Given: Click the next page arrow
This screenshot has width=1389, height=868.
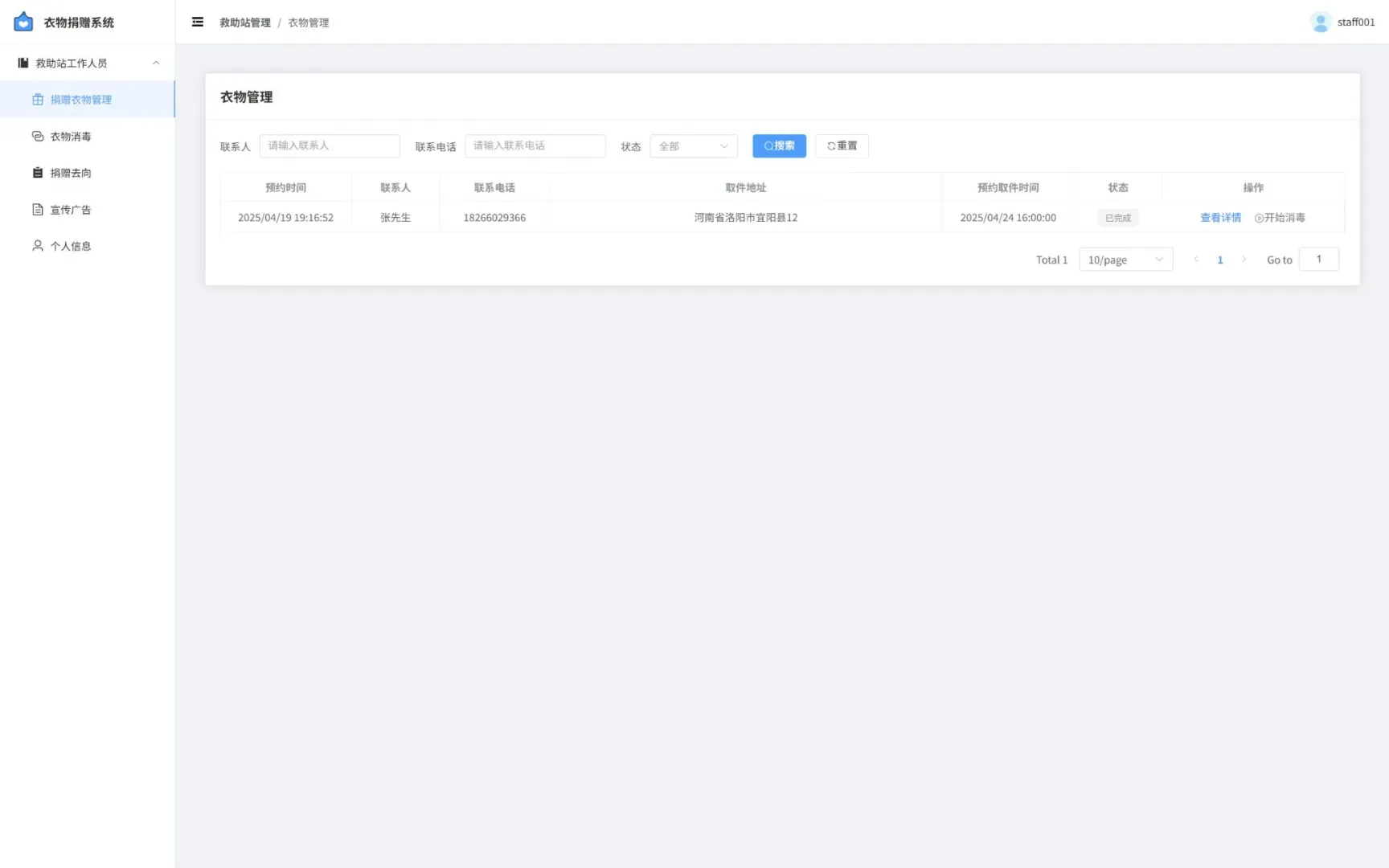Looking at the screenshot, I should click(x=1244, y=260).
